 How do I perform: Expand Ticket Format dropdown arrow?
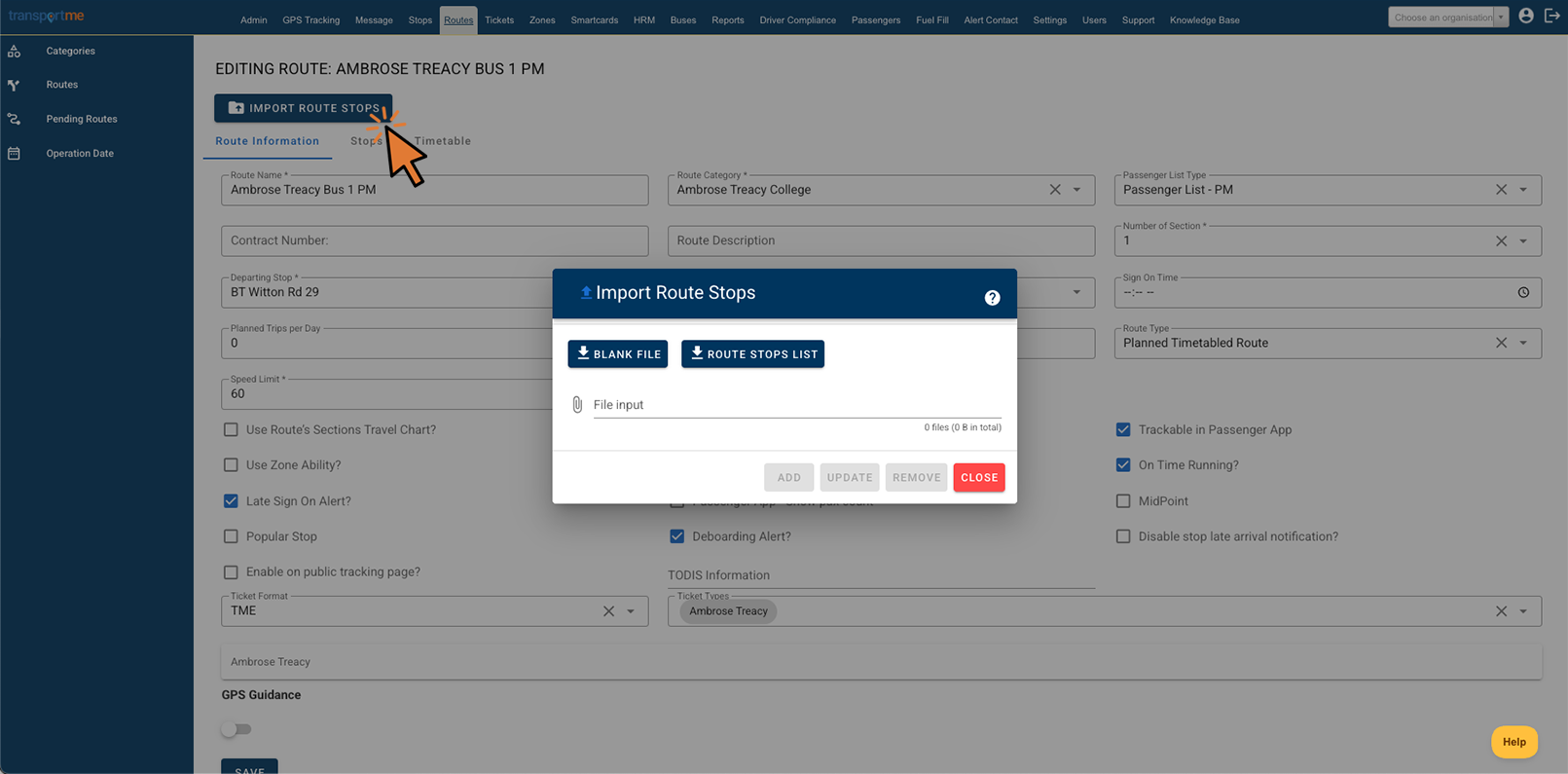(x=631, y=611)
